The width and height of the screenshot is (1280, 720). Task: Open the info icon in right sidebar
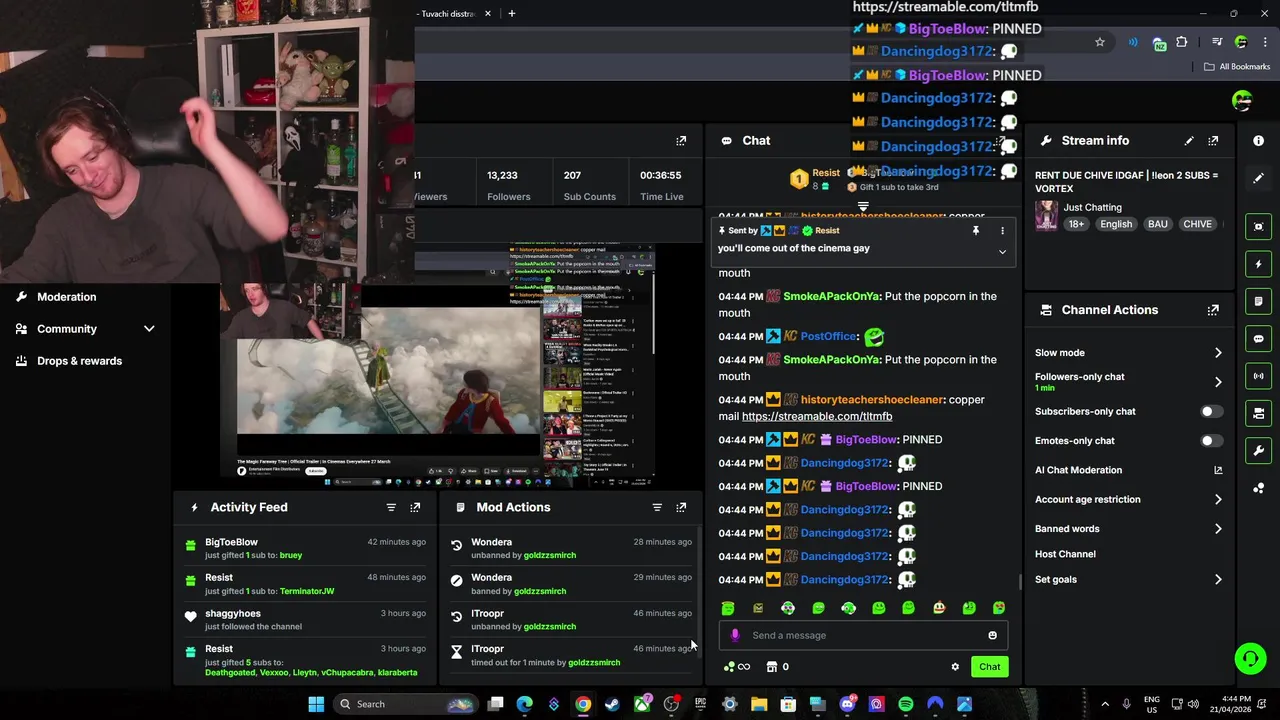(x=1259, y=141)
